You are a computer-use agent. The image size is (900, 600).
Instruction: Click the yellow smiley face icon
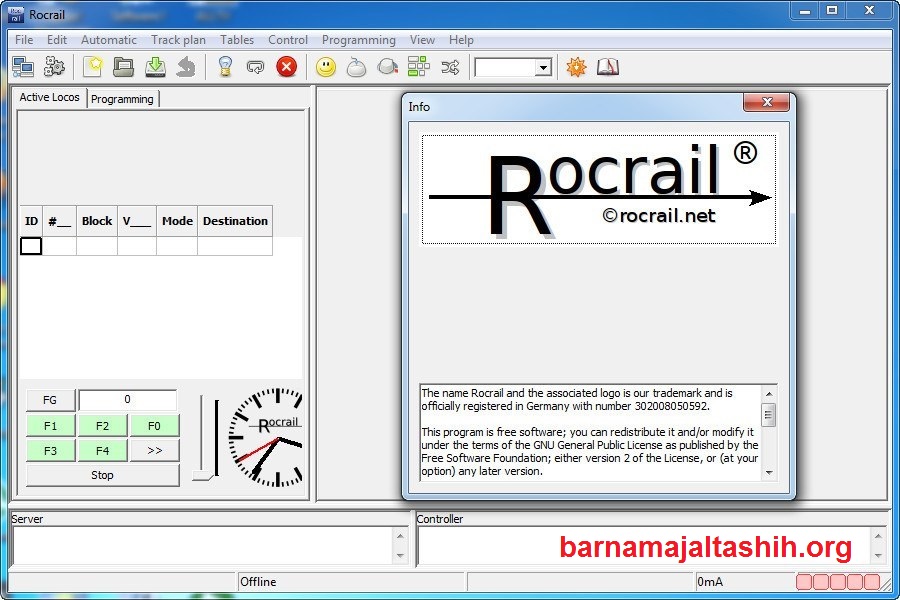pyautogui.click(x=326, y=67)
